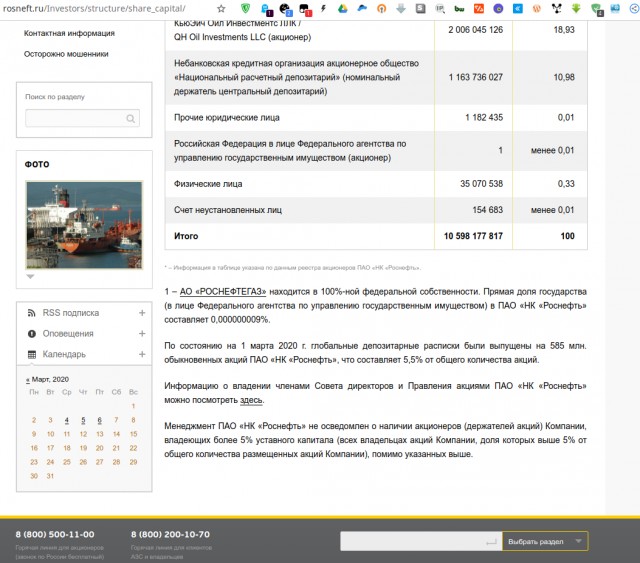The image size is (640, 563).
Task: Click the arrow below the photo thumbnail
Action: (30, 276)
